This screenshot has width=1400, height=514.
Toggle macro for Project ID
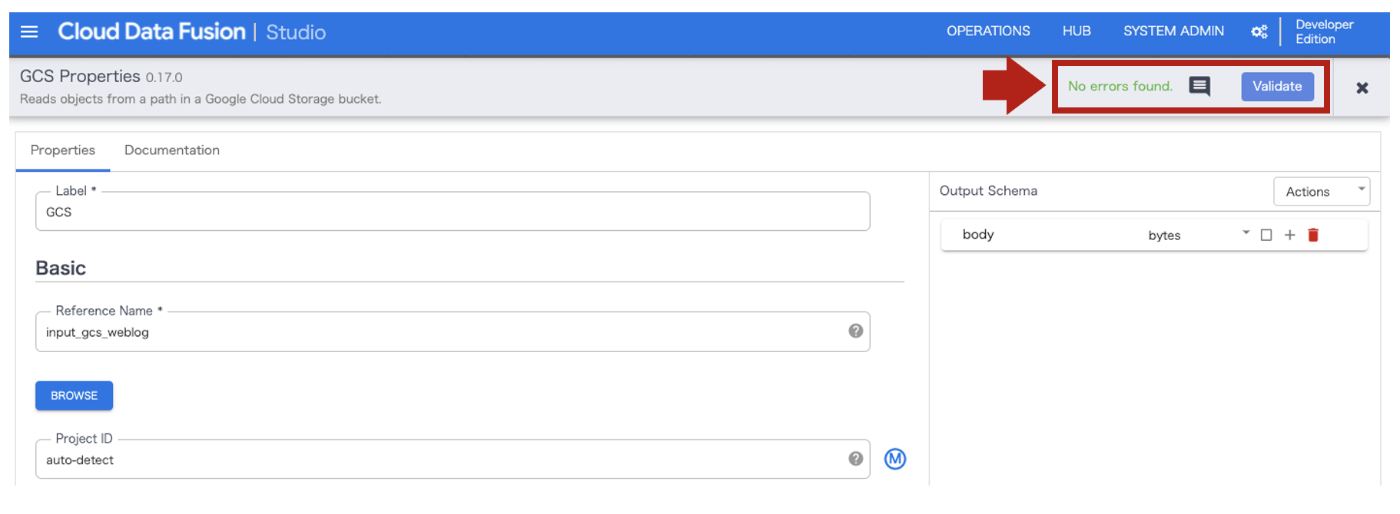(895, 459)
